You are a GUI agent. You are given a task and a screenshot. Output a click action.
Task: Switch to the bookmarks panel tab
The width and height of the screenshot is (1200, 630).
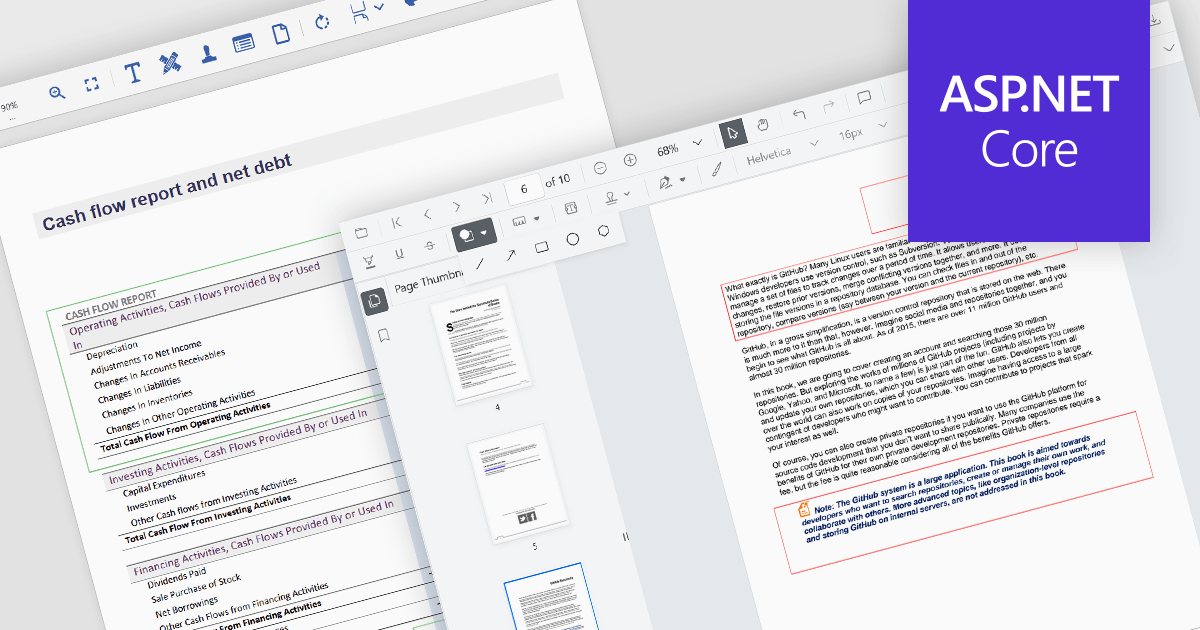[383, 335]
